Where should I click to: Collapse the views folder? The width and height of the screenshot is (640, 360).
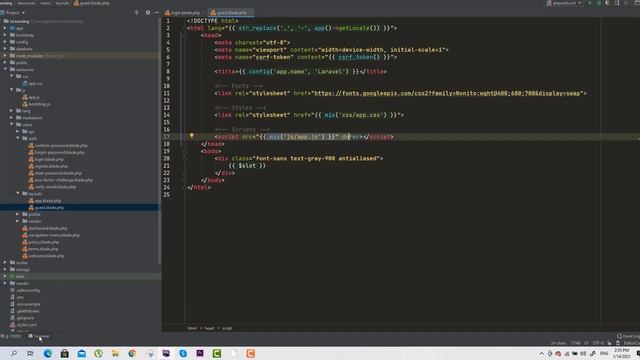point(11,124)
